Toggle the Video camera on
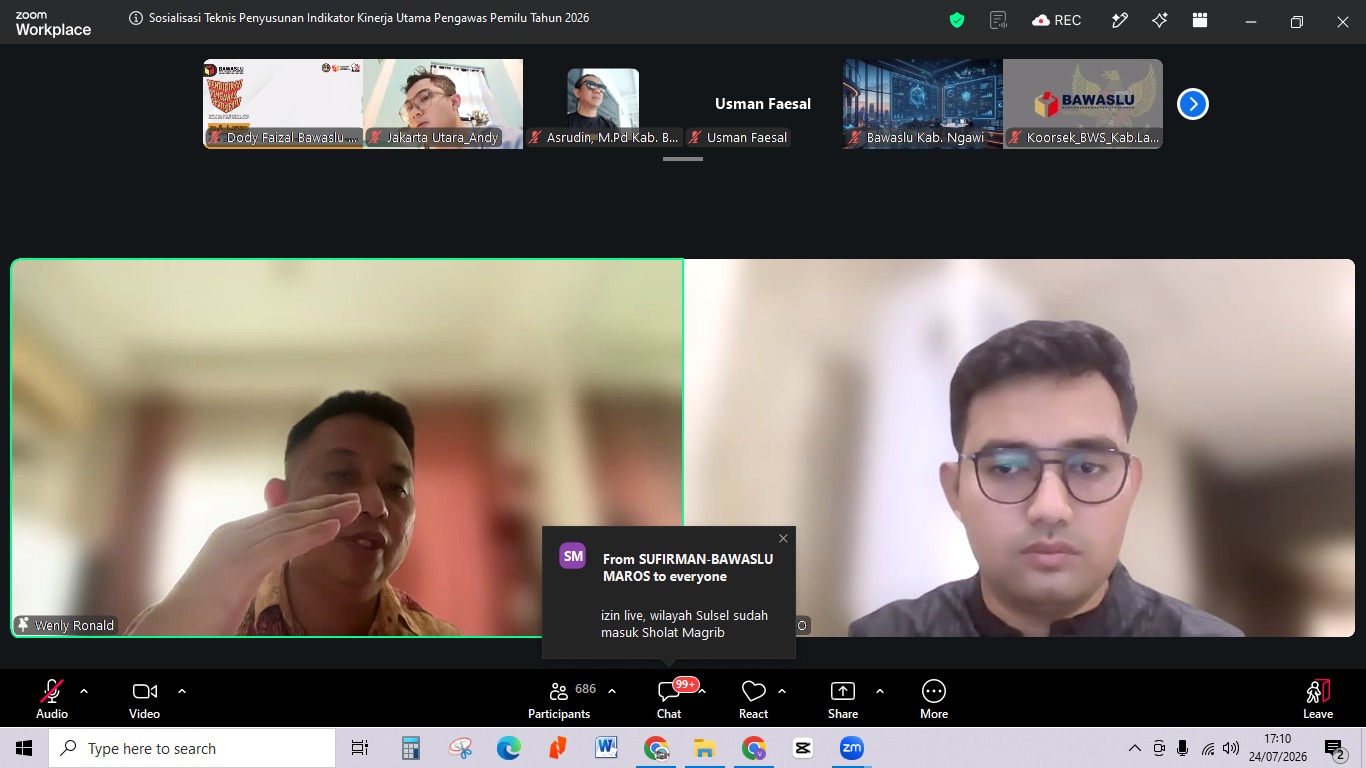 coord(144,699)
